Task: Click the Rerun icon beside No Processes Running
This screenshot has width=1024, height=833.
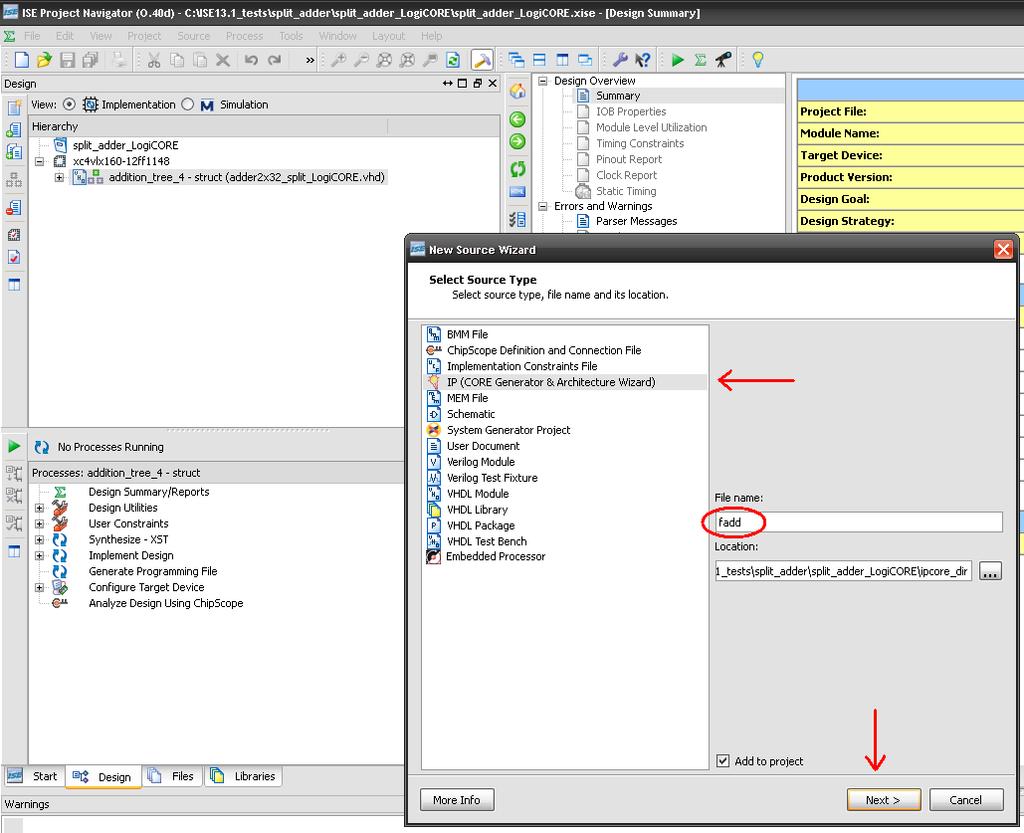Action: (x=42, y=447)
